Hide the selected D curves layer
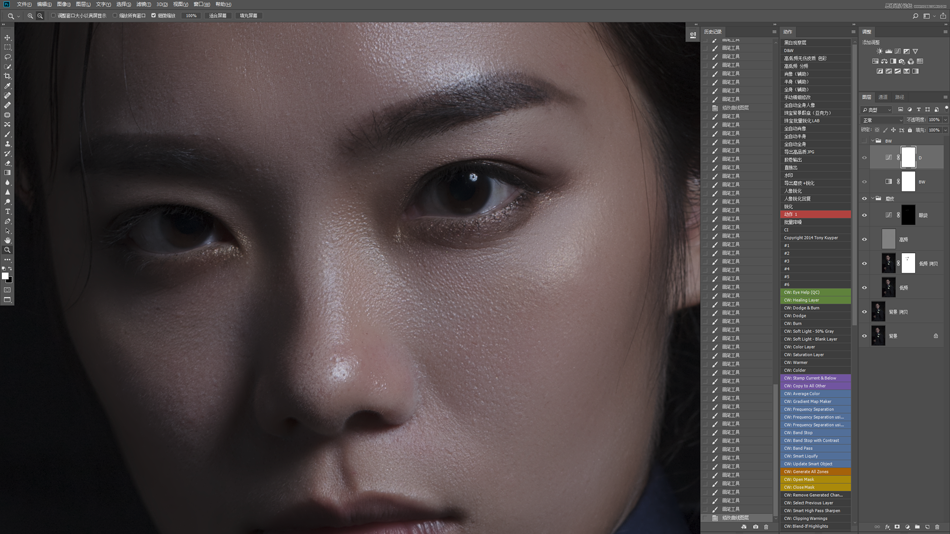950x534 pixels. point(865,158)
